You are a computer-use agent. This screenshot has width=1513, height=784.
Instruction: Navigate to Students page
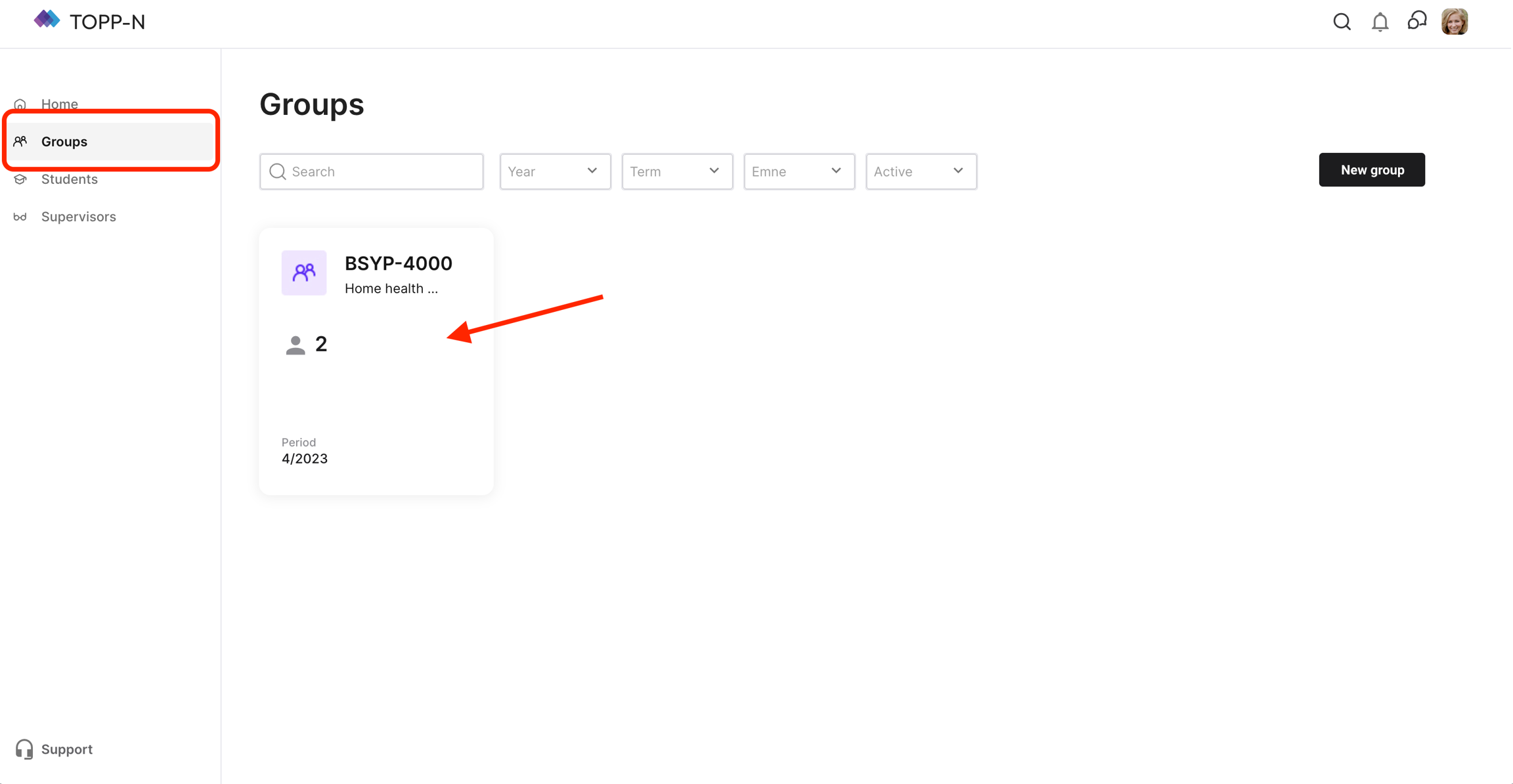click(x=69, y=179)
